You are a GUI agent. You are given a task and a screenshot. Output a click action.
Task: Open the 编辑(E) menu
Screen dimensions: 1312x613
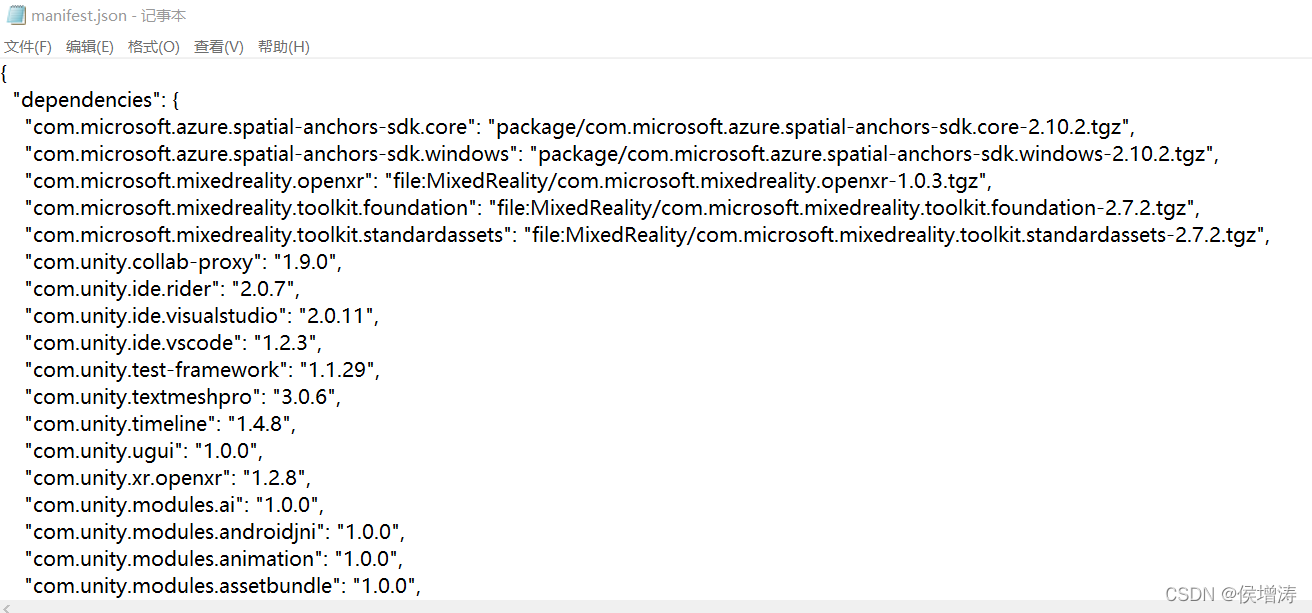pyautogui.click(x=90, y=47)
